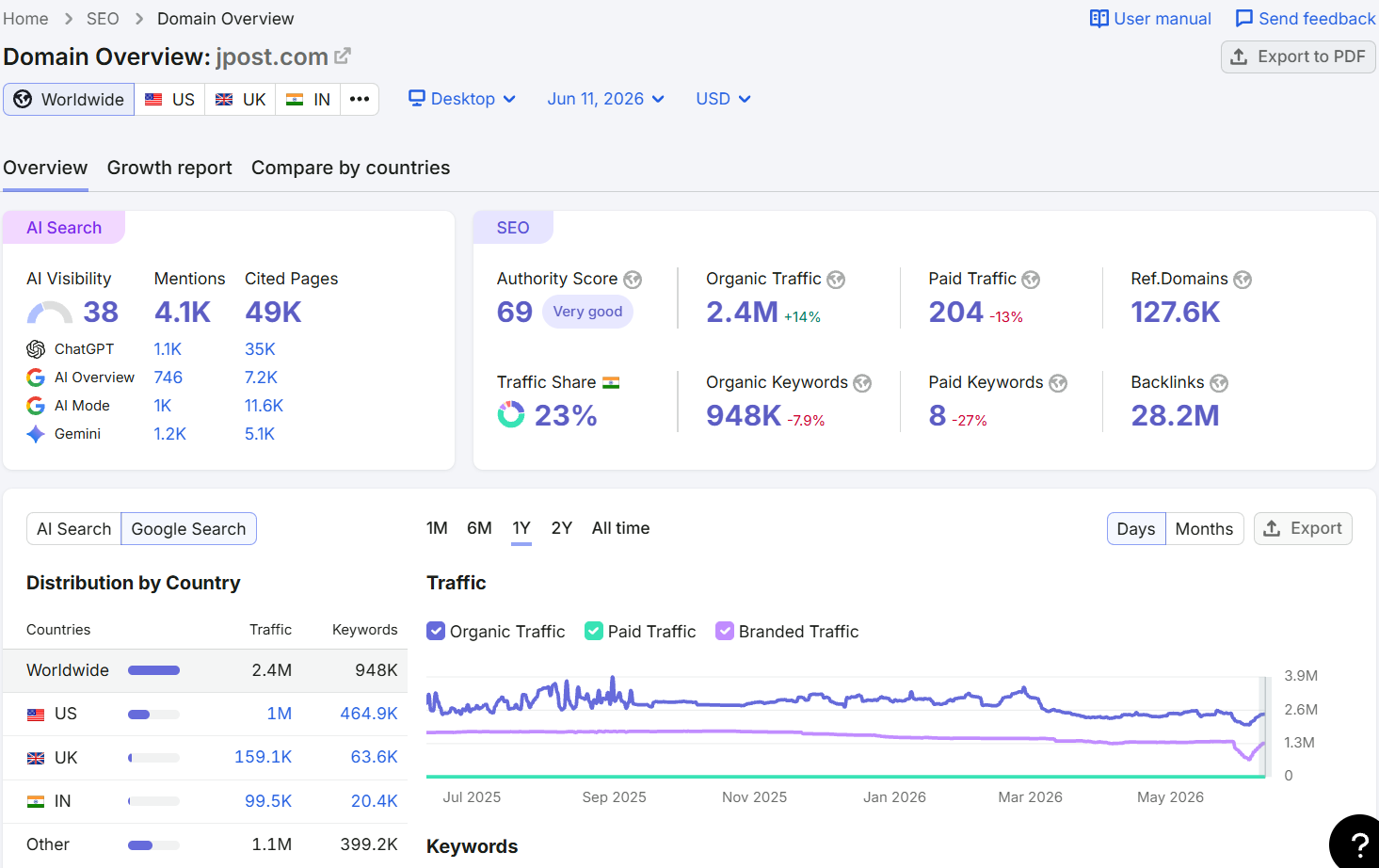Screen dimensions: 1379x868
Task: Go to SEO breadcrumb
Action: click(x=103, y=19)
